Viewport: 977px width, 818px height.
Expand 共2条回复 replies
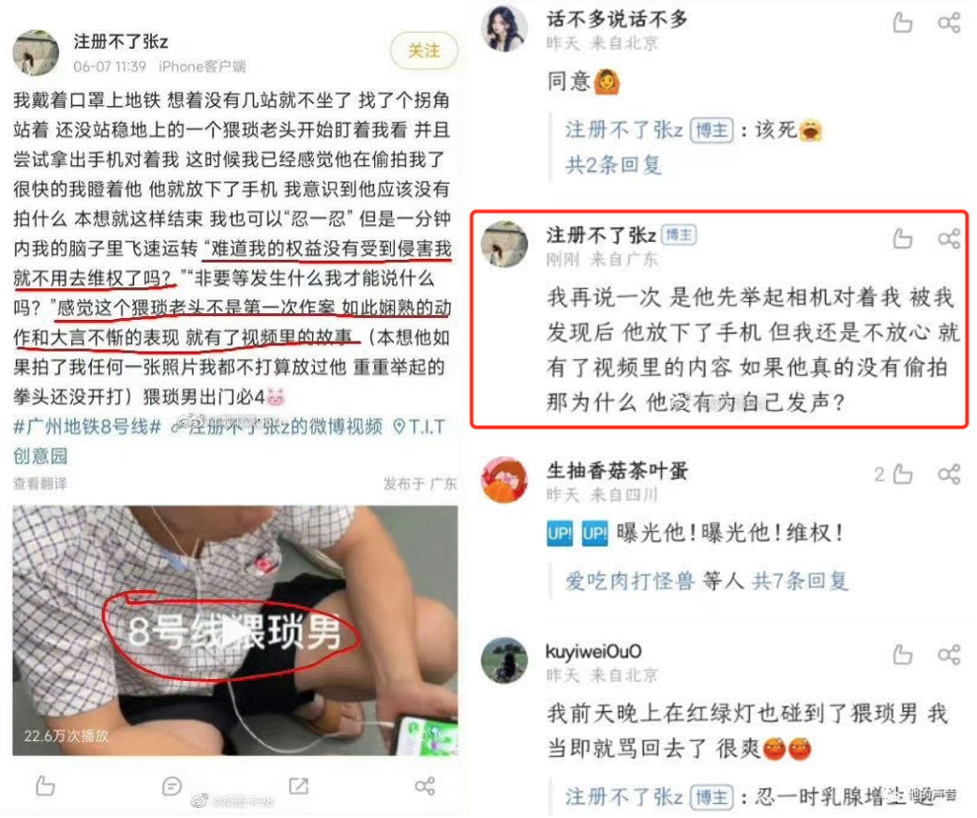coord(613,165)
